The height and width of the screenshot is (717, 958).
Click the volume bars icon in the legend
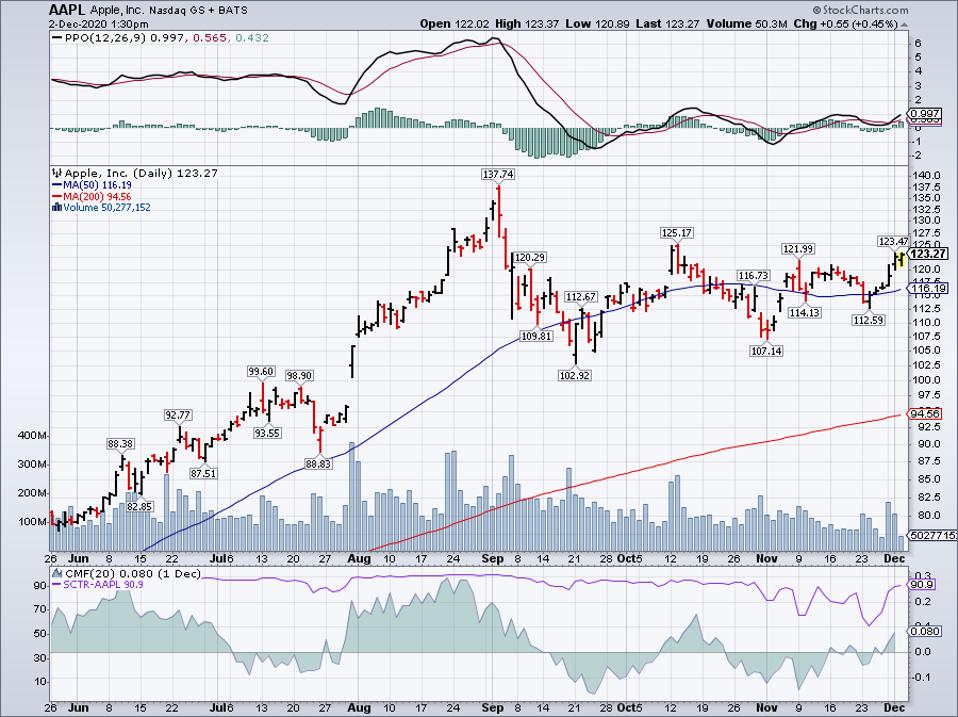coord(57,207)
